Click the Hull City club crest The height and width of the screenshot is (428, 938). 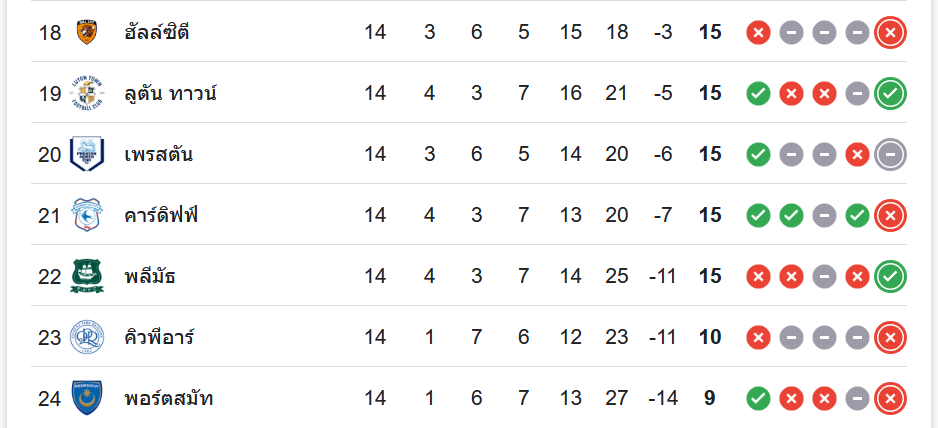[87, 32]
